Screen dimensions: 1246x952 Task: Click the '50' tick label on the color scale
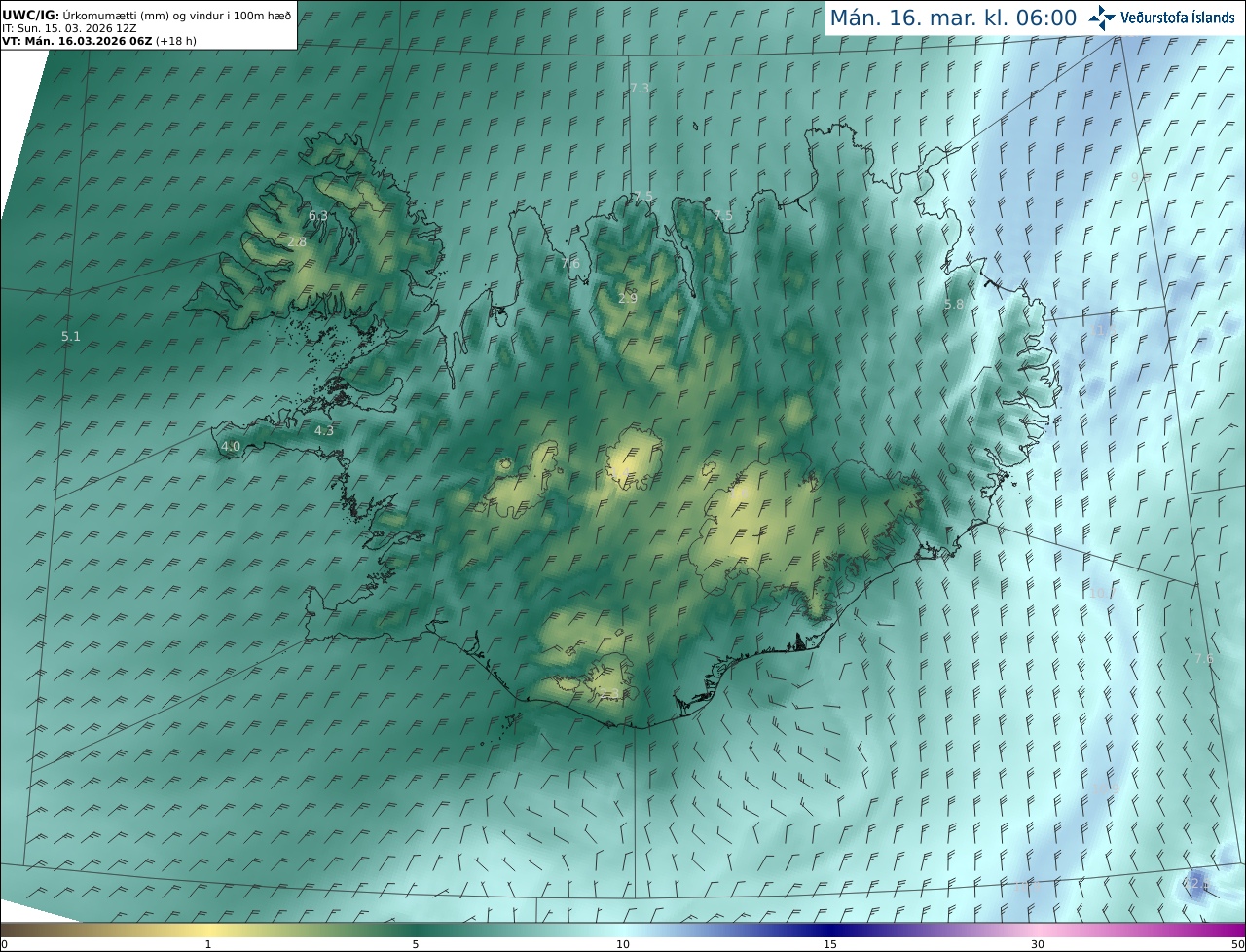[x=1238, y=944]
